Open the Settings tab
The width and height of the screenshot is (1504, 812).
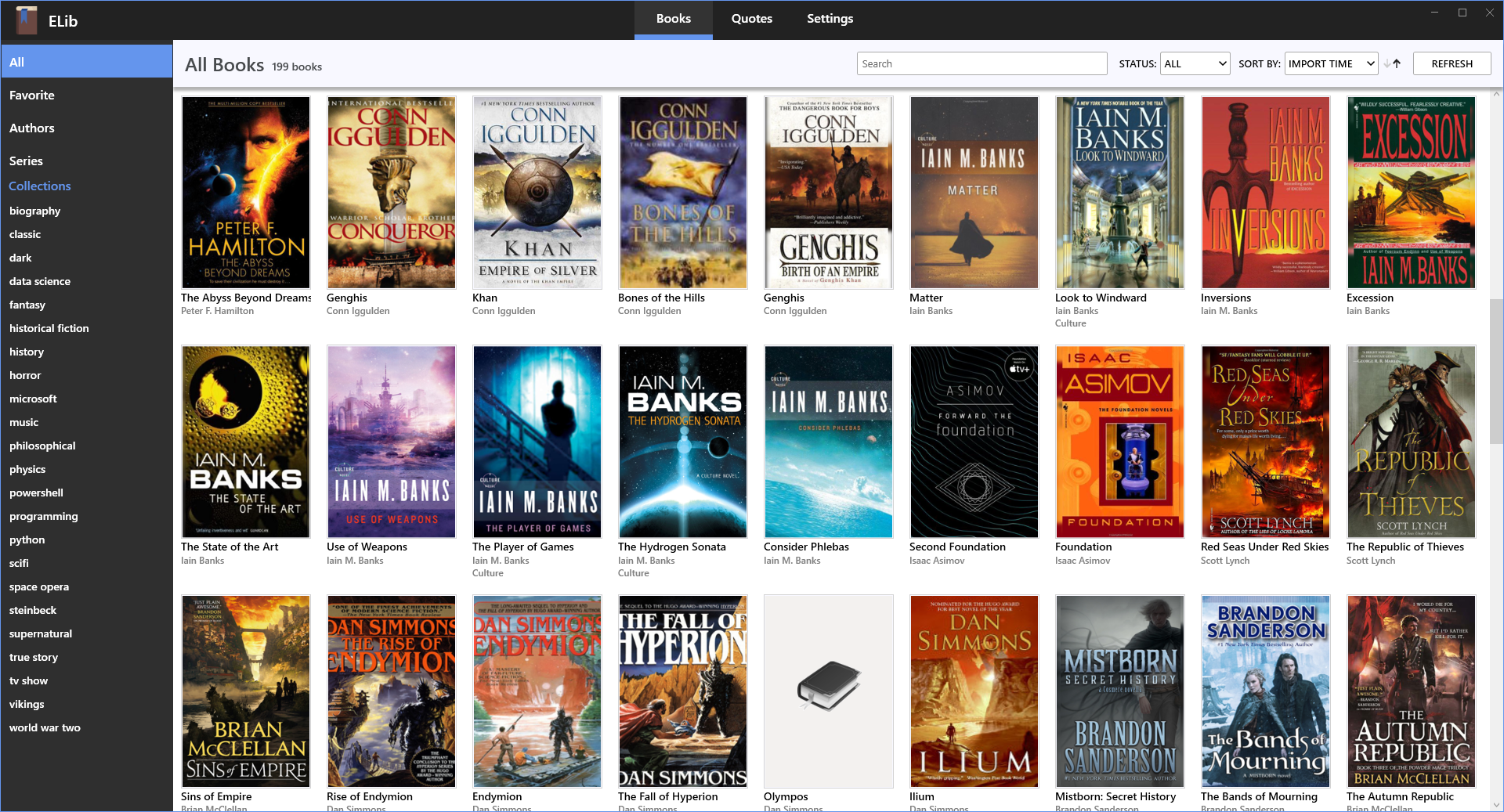(x=830, y=19)
